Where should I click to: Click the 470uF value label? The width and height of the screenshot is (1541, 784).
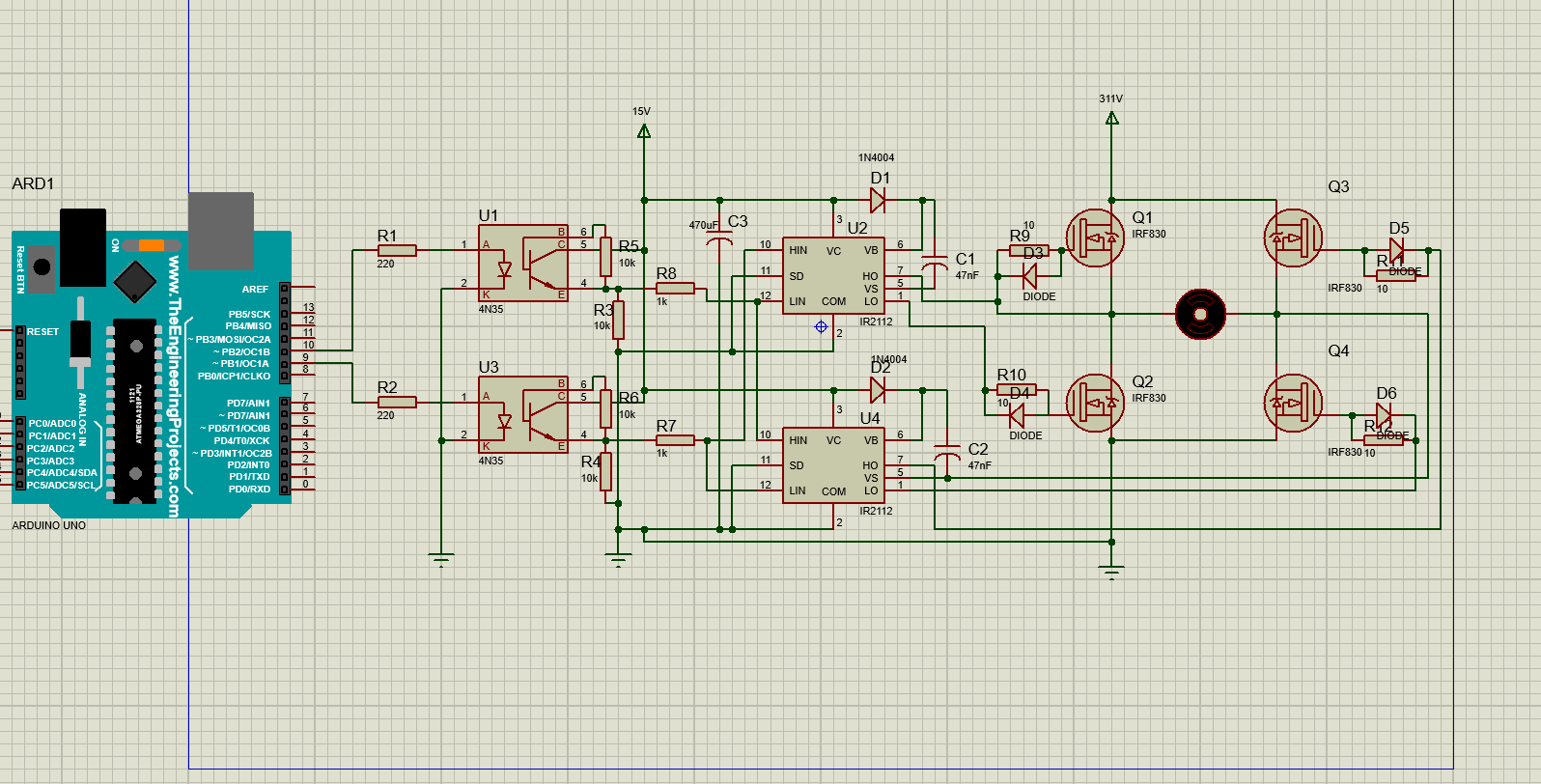pyautogui.click(x=704, y=225)
